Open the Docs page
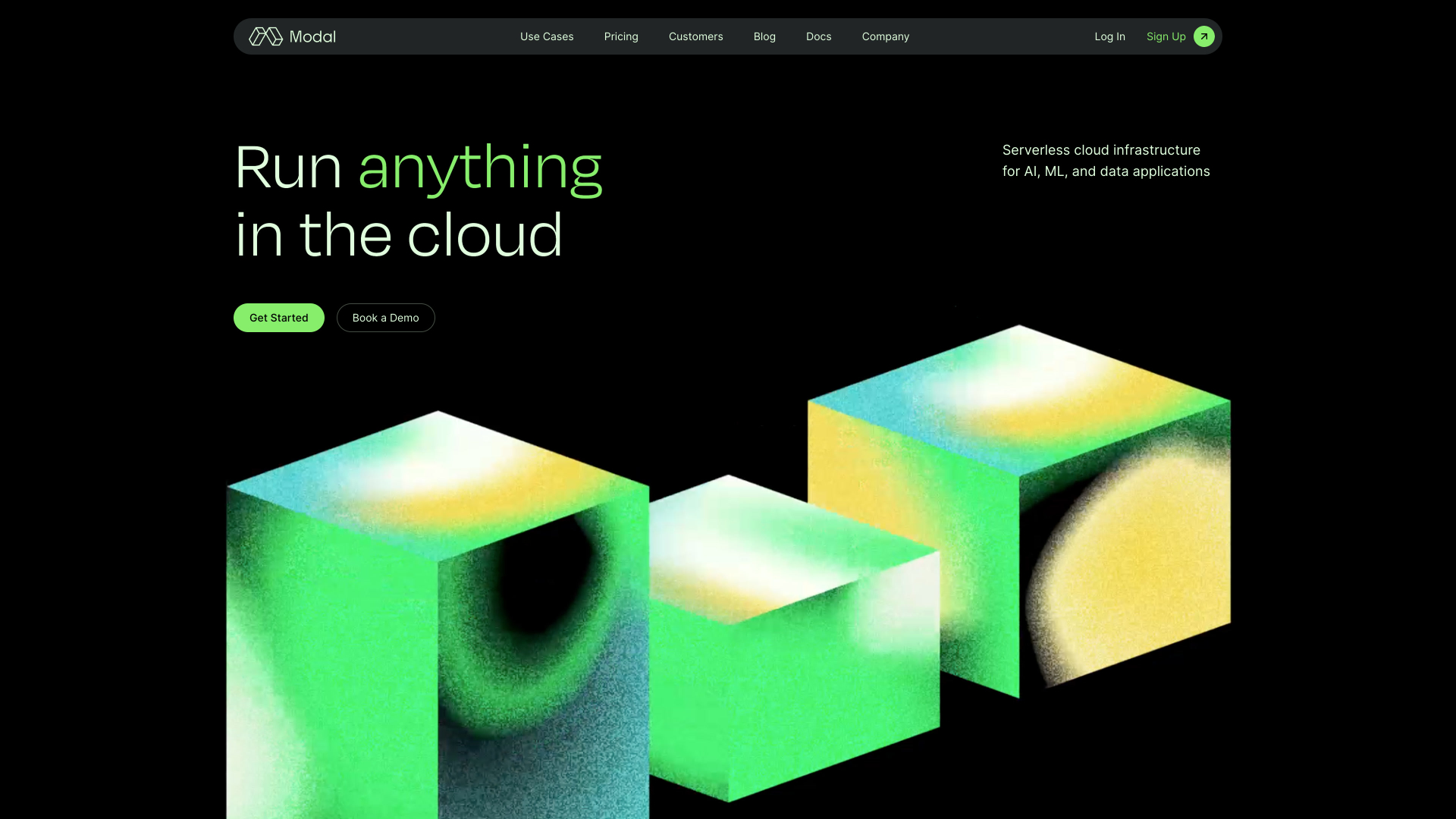The image size is (1456, 819). point(818,36)
